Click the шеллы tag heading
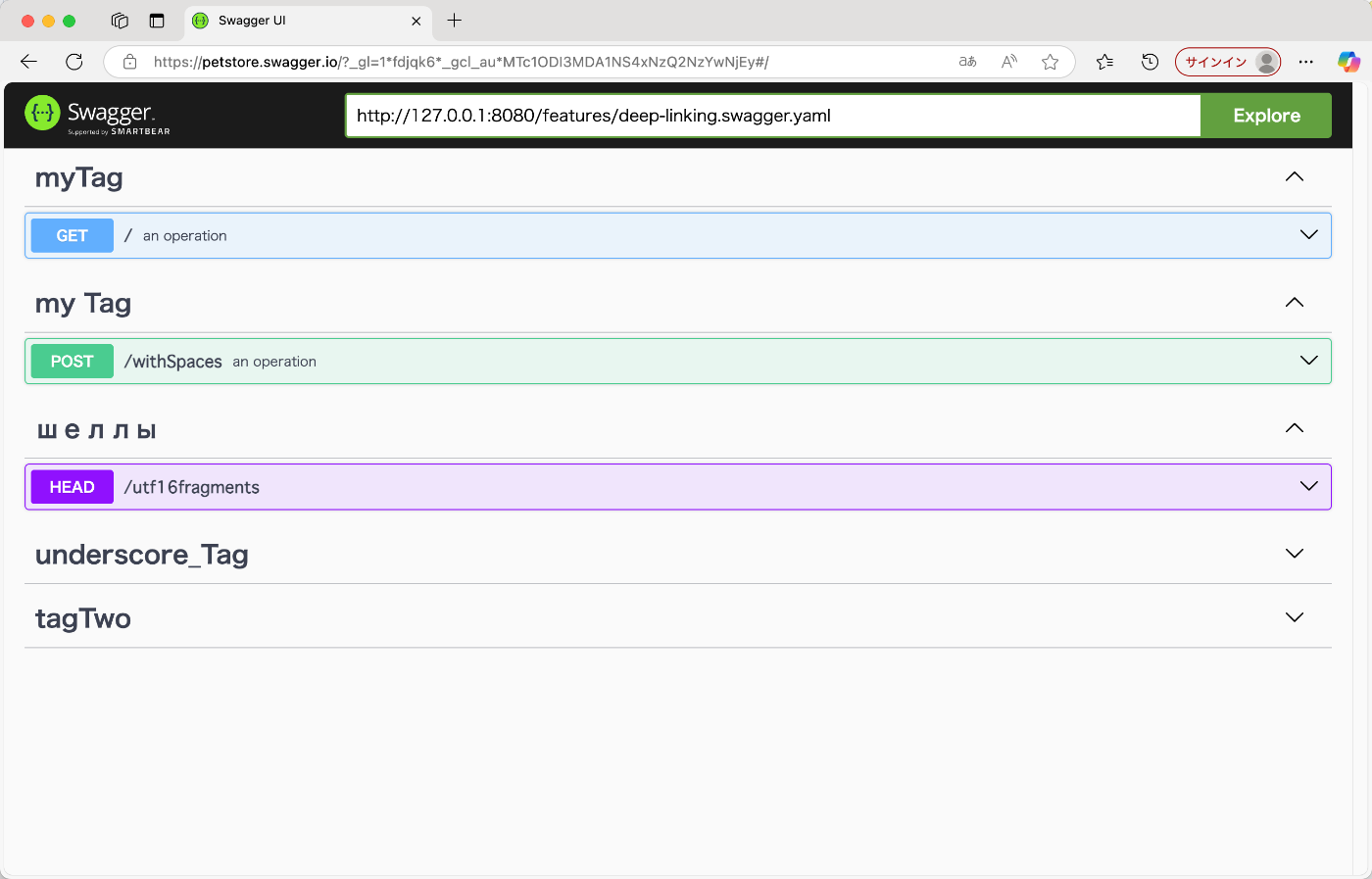This screenshot has height=879, width=1372. tap(97, 430)
